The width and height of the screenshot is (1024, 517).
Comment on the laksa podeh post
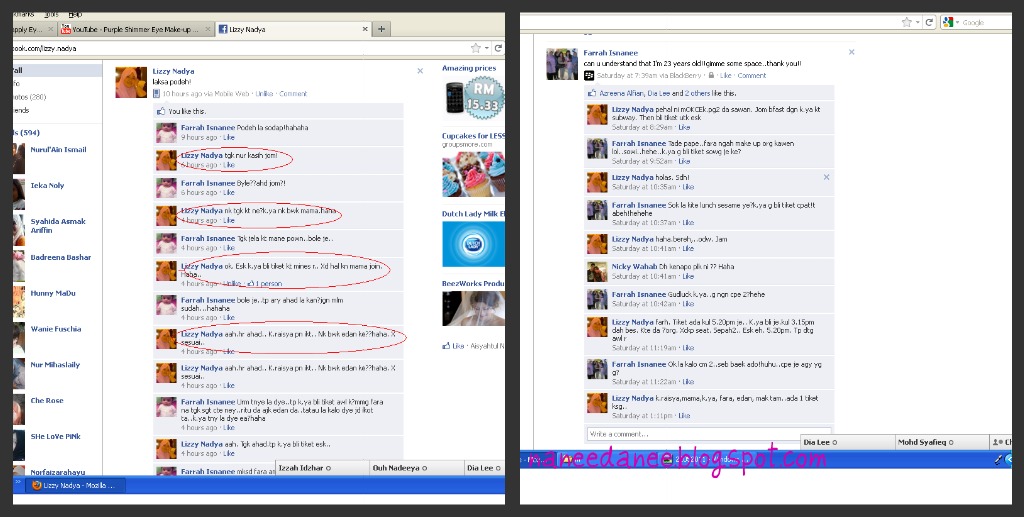[293, 93]
